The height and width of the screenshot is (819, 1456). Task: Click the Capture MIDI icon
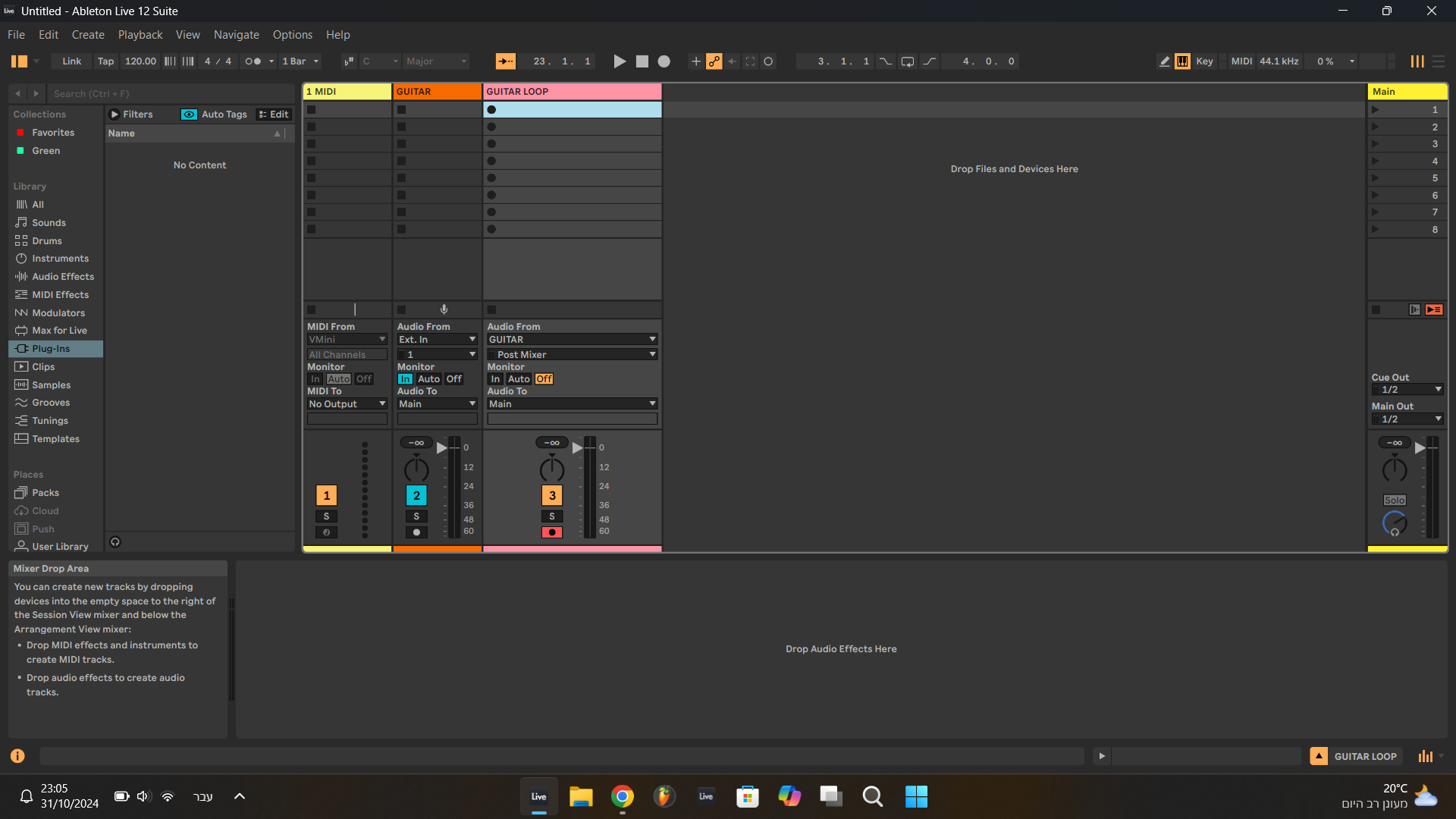751,61
